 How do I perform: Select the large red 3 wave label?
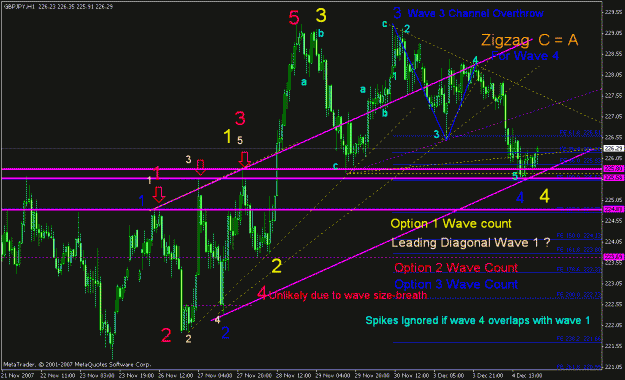(x=240, y=118)
